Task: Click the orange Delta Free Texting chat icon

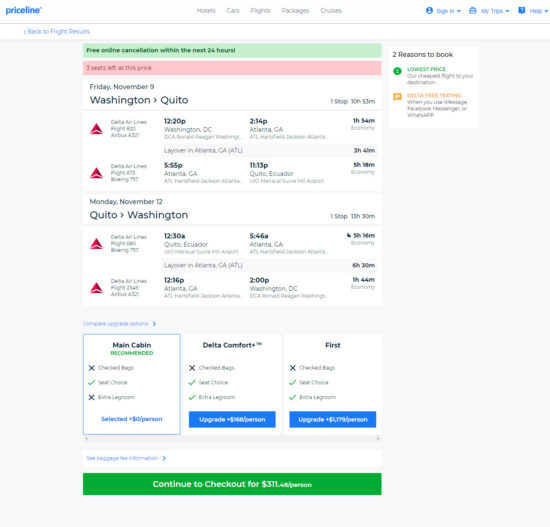Action: coord(397,97)
